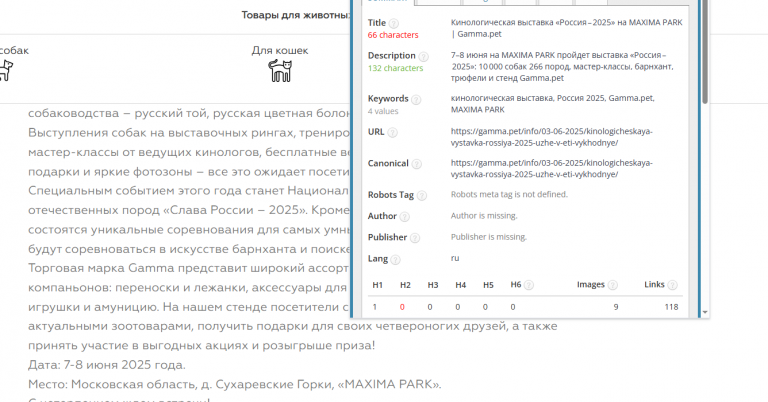Open the Для кошек category link
768x402 pixels.
pos(280,50)
